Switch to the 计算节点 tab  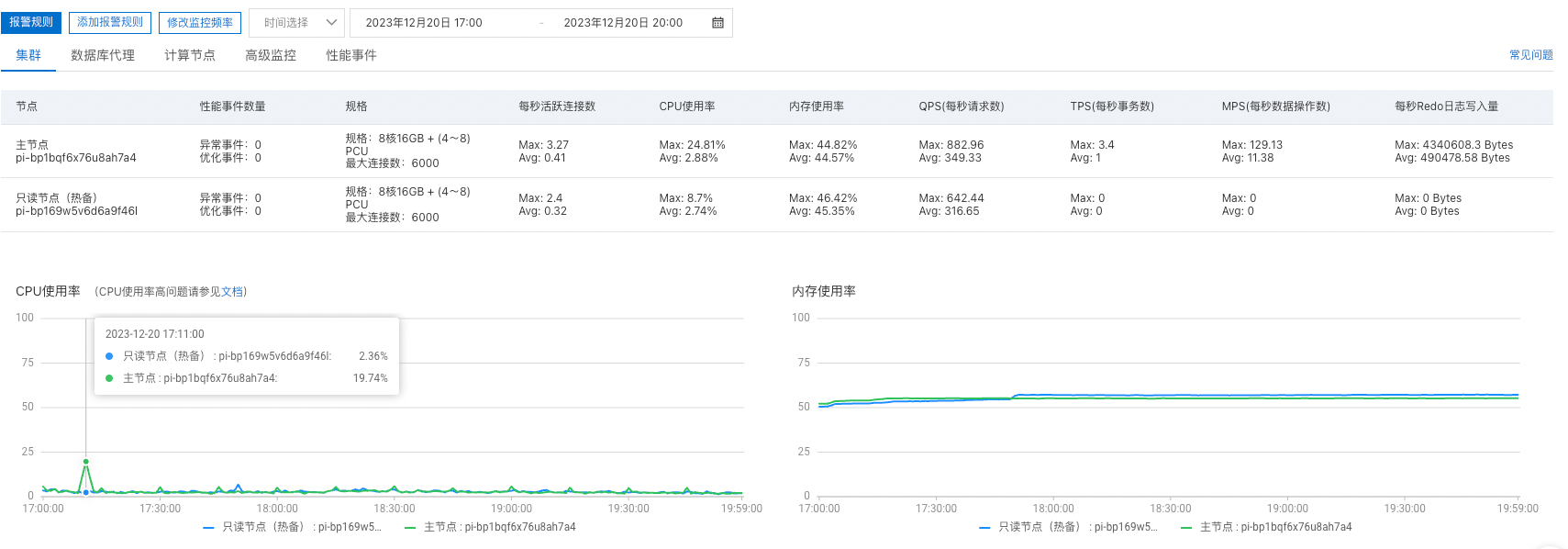tap(190, 55)
